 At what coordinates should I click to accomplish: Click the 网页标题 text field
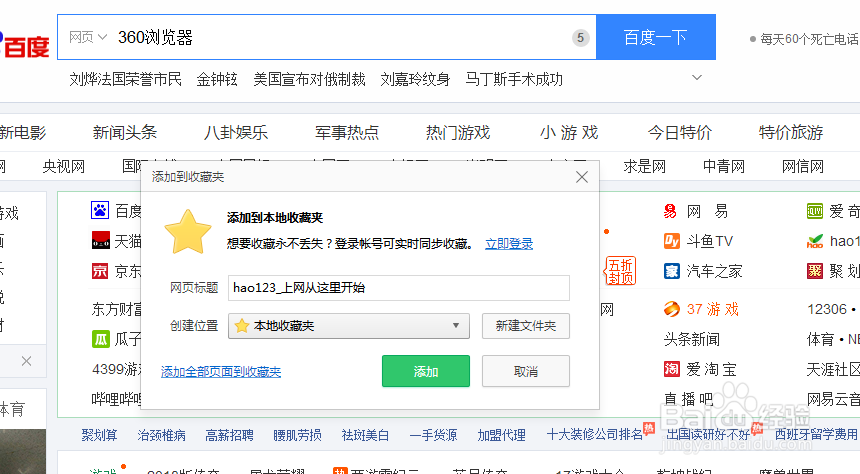(399, 287)
